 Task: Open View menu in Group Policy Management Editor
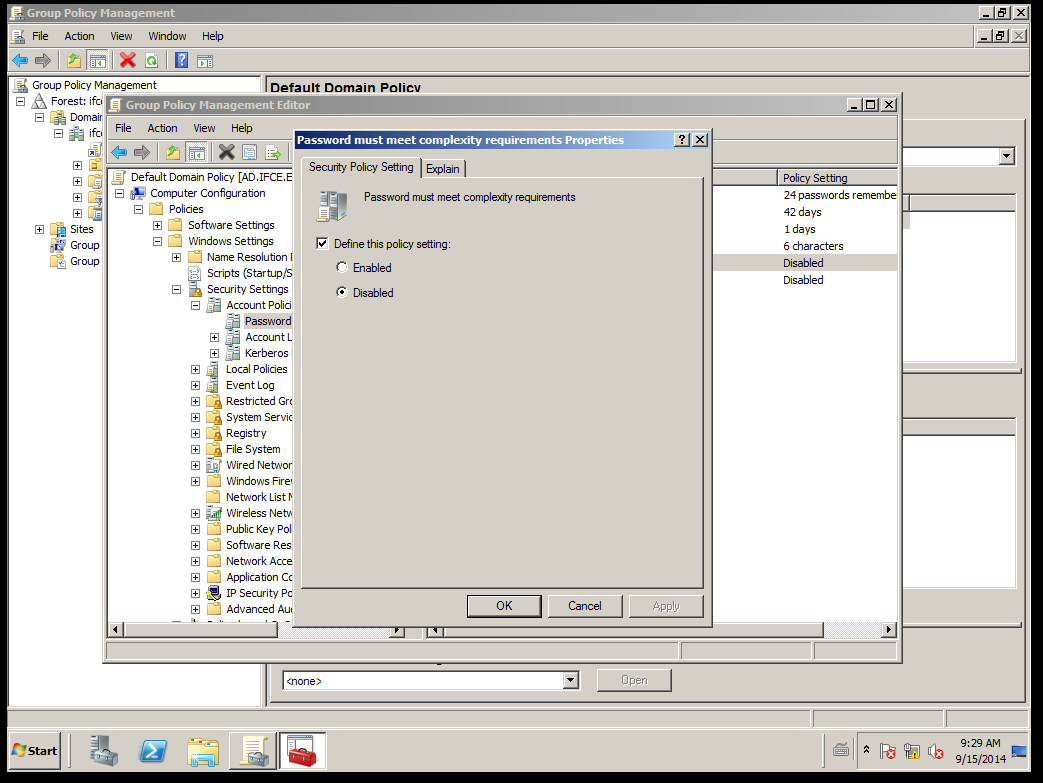click(204, 128)
